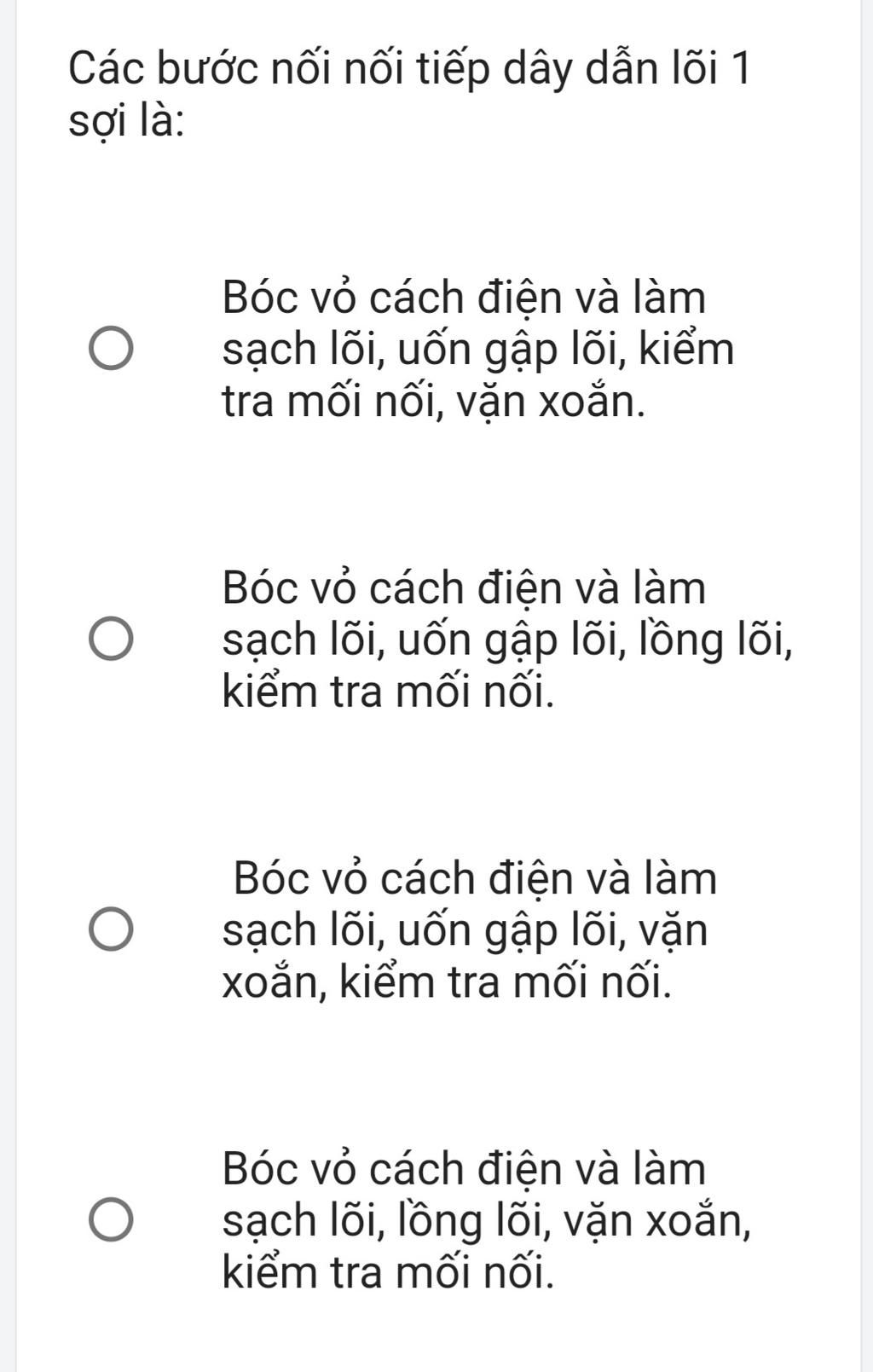The width and height of the screenshot is (873, 1372).
Task: Click second option's 'Bóc vỏ cách điện và làm' line
Action: tap(465, 588)
